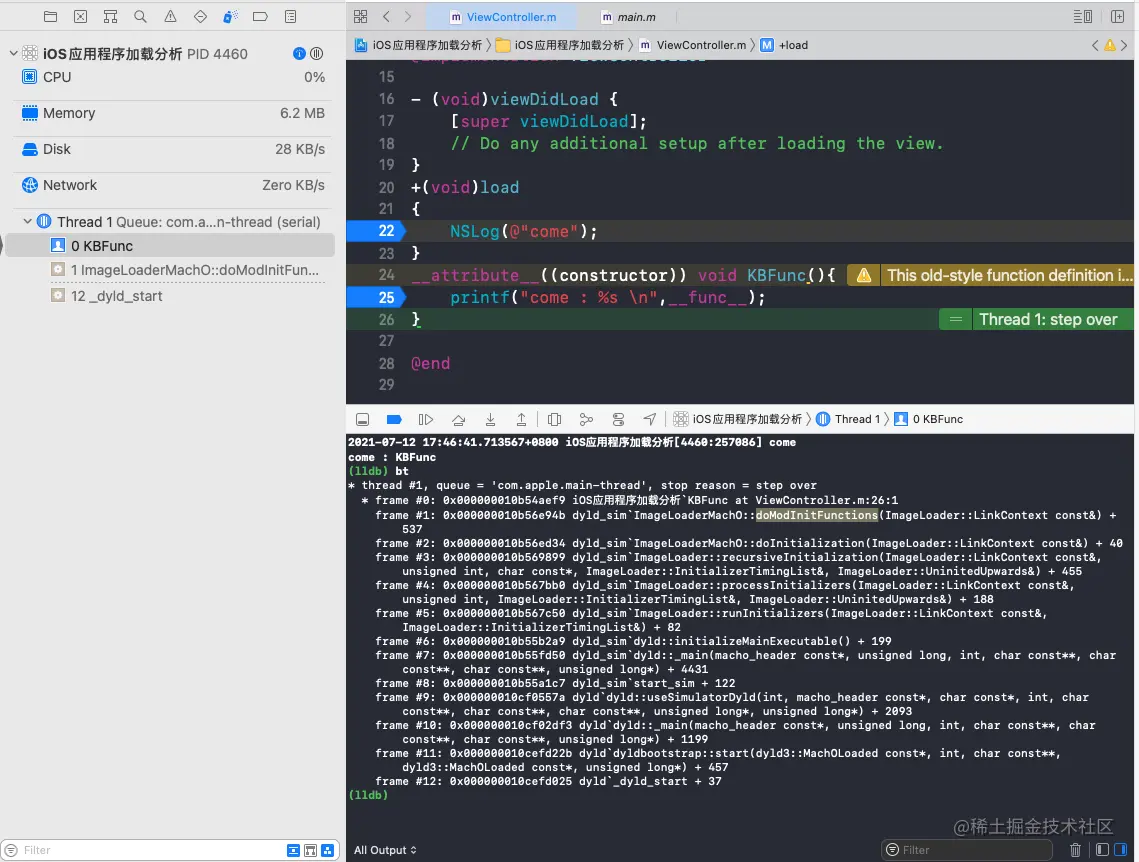The image size is (1139, 862).
Task: Toggle breakpoint on line 25
Action: pyautogui.click(x=376, y=297)
